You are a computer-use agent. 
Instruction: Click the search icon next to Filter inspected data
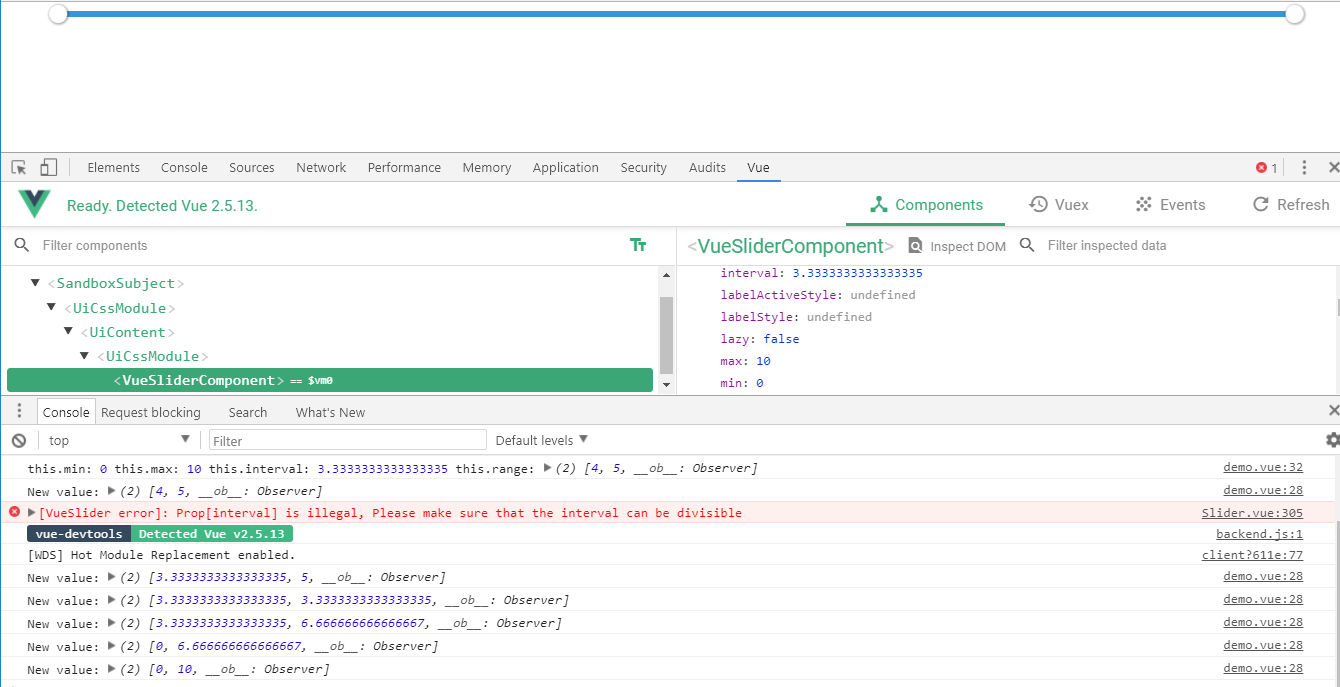click(1026, 245)
